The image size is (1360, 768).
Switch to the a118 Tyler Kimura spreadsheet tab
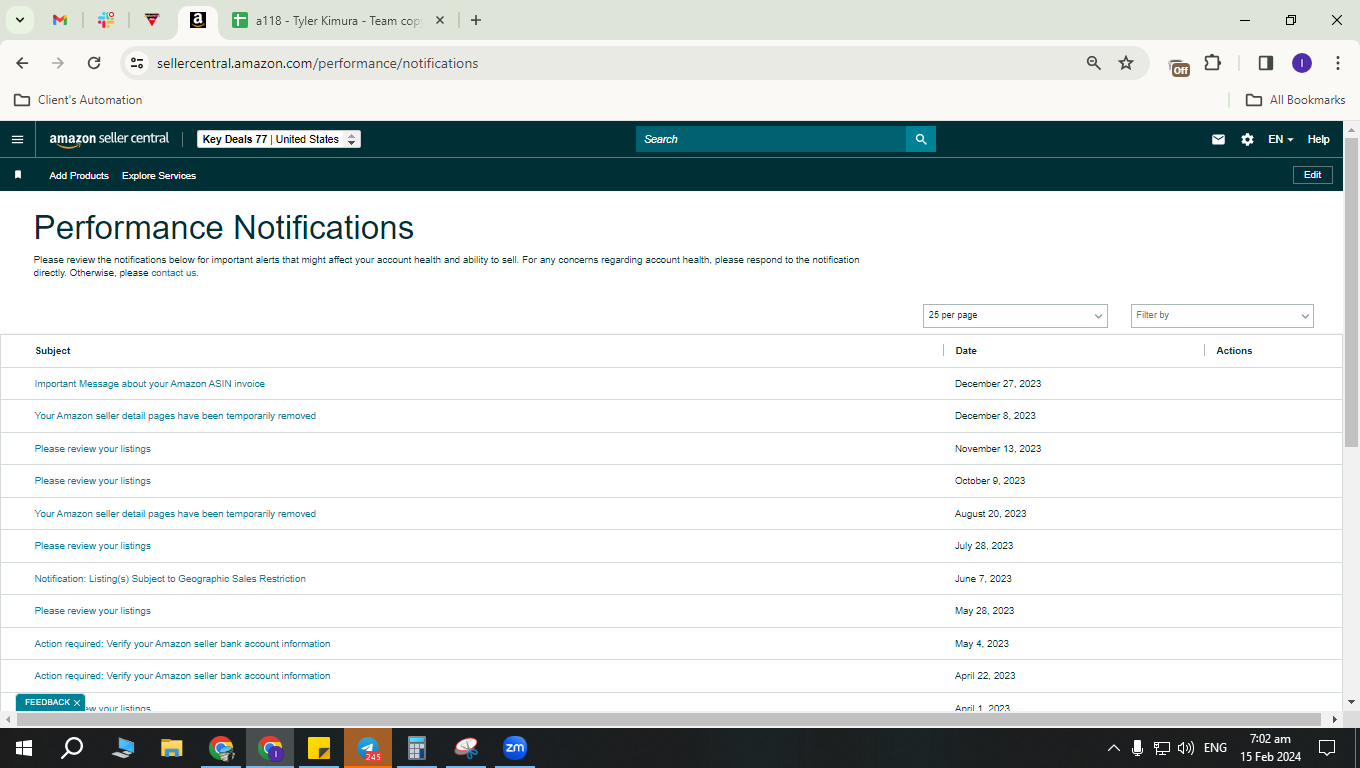(x=326, y=20)
